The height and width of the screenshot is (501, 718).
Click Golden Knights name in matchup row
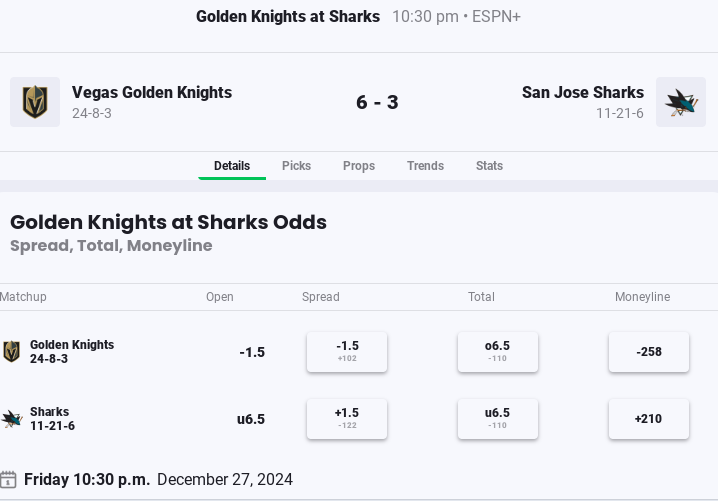point(72,344)
